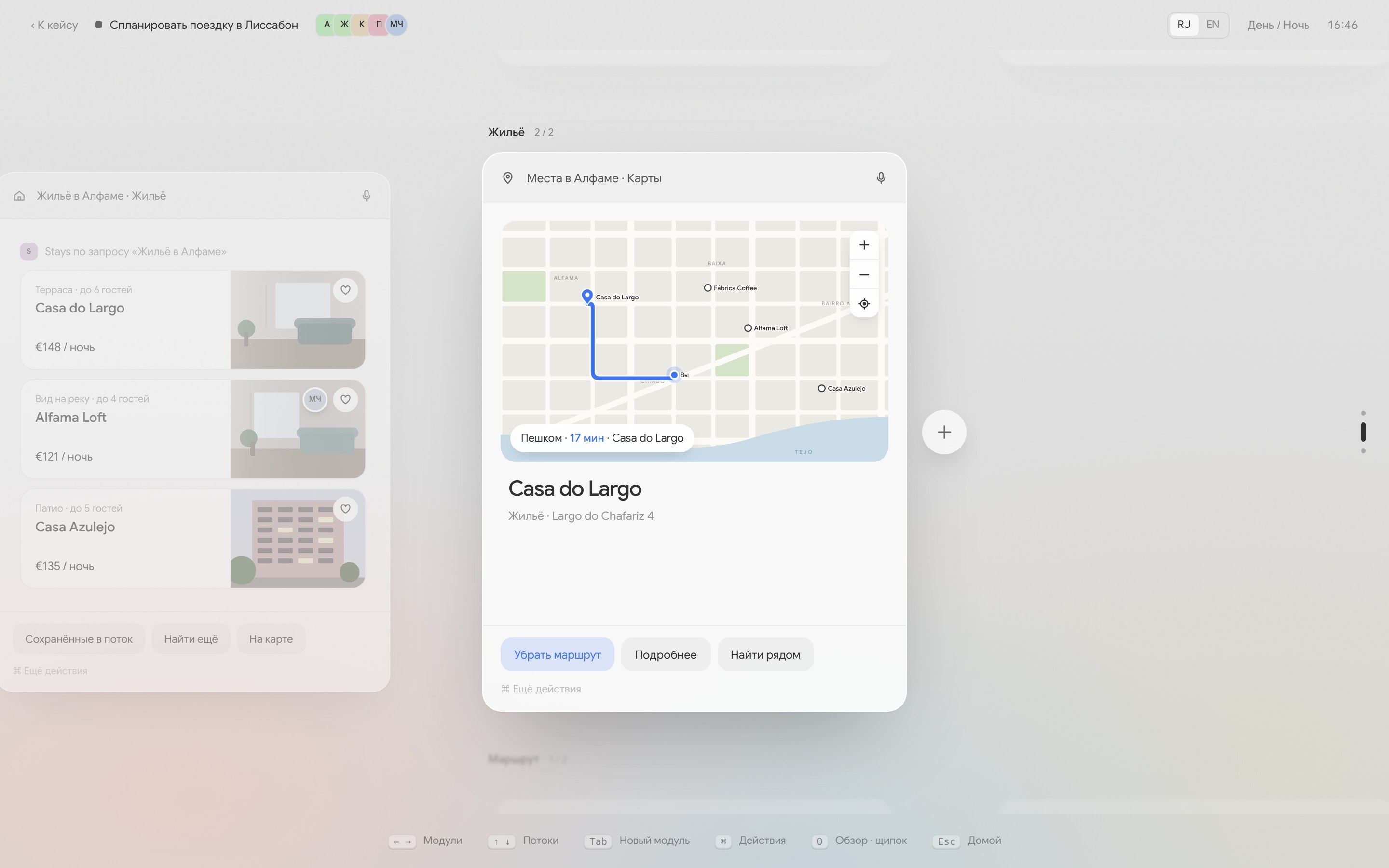Click the МЧ avatar badge on the Alfama Loft card
Viewport: 1389px width, 868px height.
(x=315, y=399)
